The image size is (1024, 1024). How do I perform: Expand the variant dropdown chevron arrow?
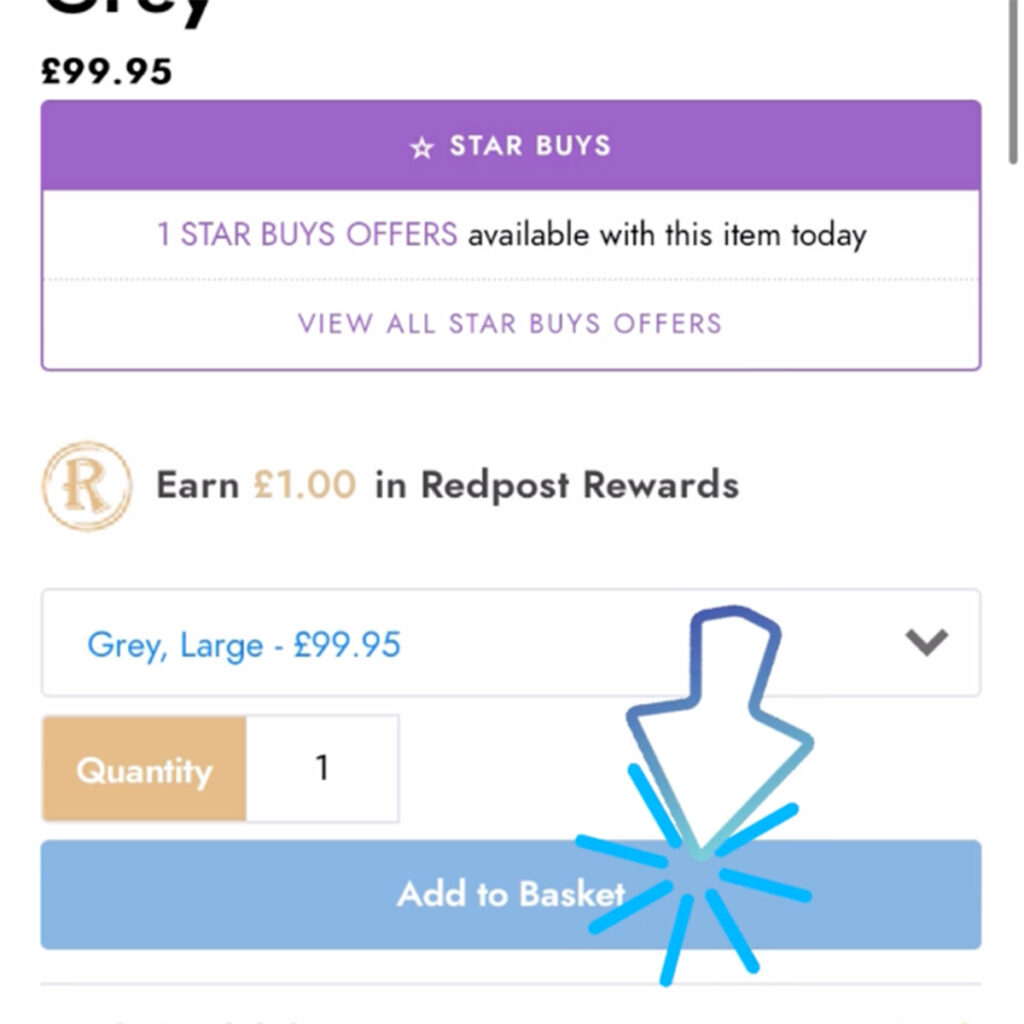[x=926, y=641]
